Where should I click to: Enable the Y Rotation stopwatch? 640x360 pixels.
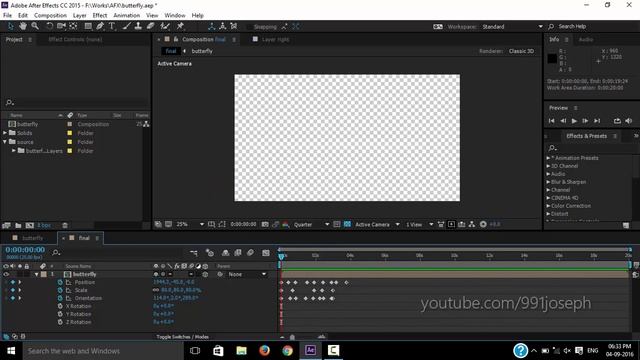60,314
